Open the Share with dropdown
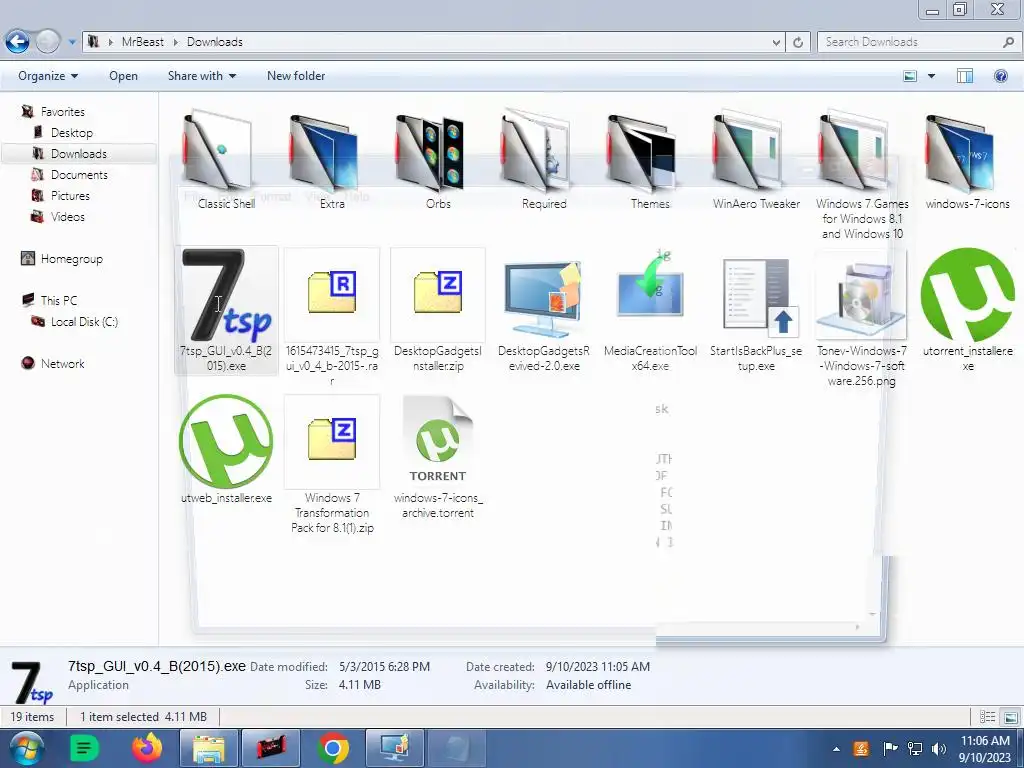Image resolution: width=1024 pixels, height=768 pixels. click(x=202, y=76)
